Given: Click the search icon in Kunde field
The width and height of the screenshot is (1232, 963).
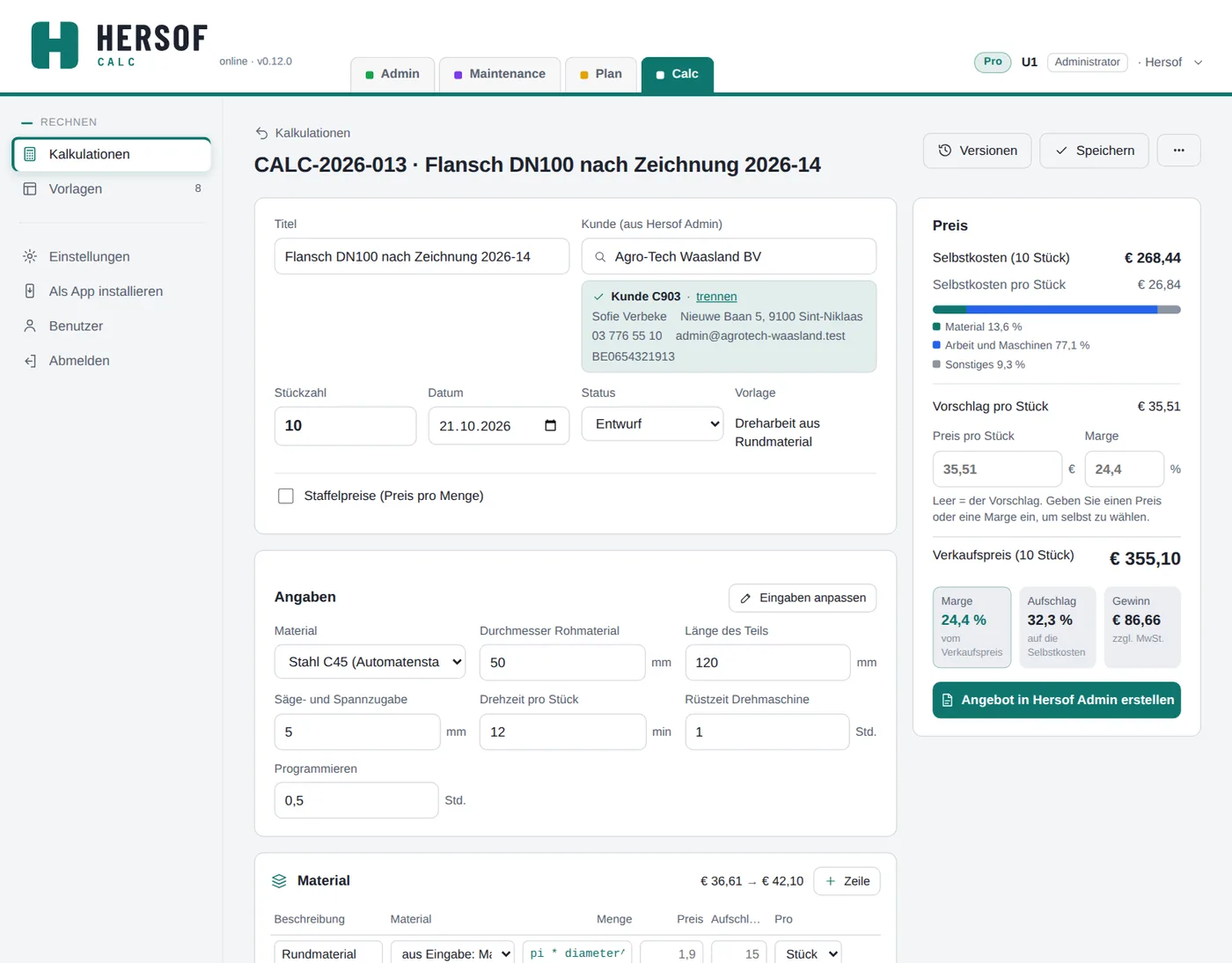Looking at the screenshot, I should [x=600, y=257].
